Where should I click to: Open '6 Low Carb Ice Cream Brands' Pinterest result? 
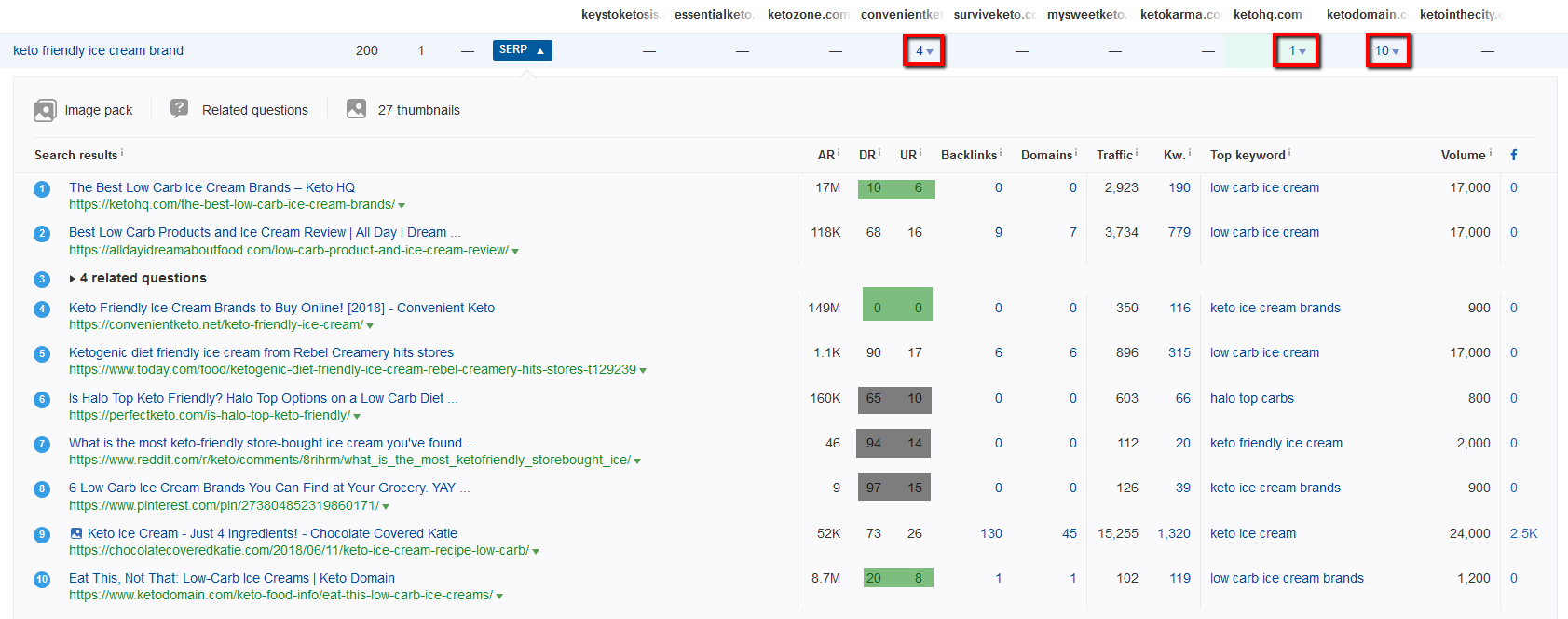tap(269, 488)
